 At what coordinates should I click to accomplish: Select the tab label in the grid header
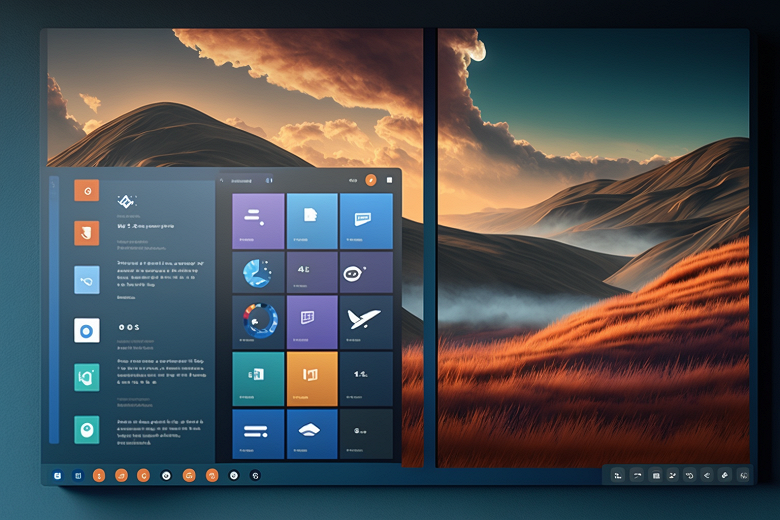pos(241,181)
